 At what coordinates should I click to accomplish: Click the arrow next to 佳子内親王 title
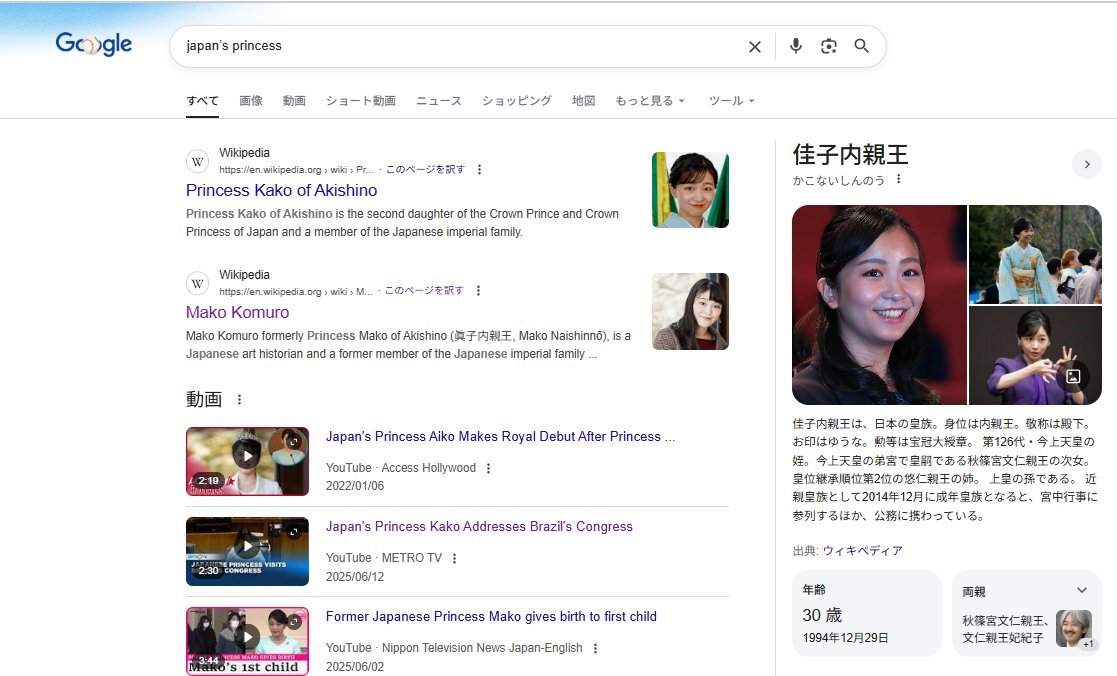(1086, 164)
